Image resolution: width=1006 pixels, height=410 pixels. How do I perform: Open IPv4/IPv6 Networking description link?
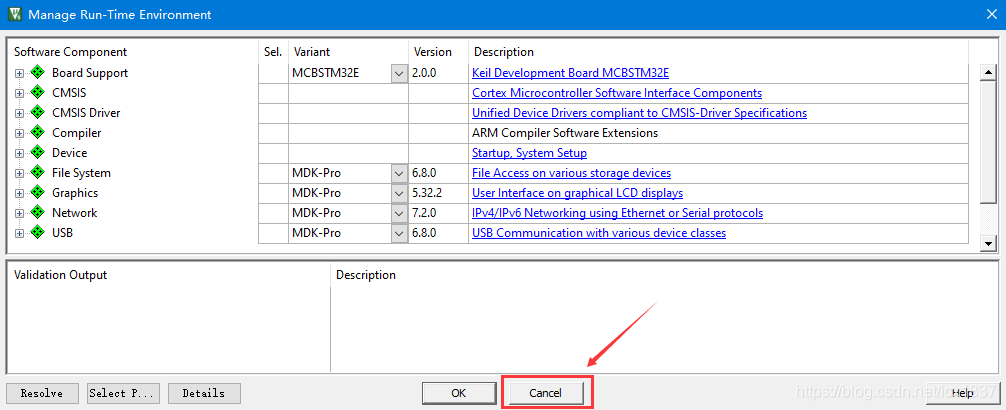point(617,212)
